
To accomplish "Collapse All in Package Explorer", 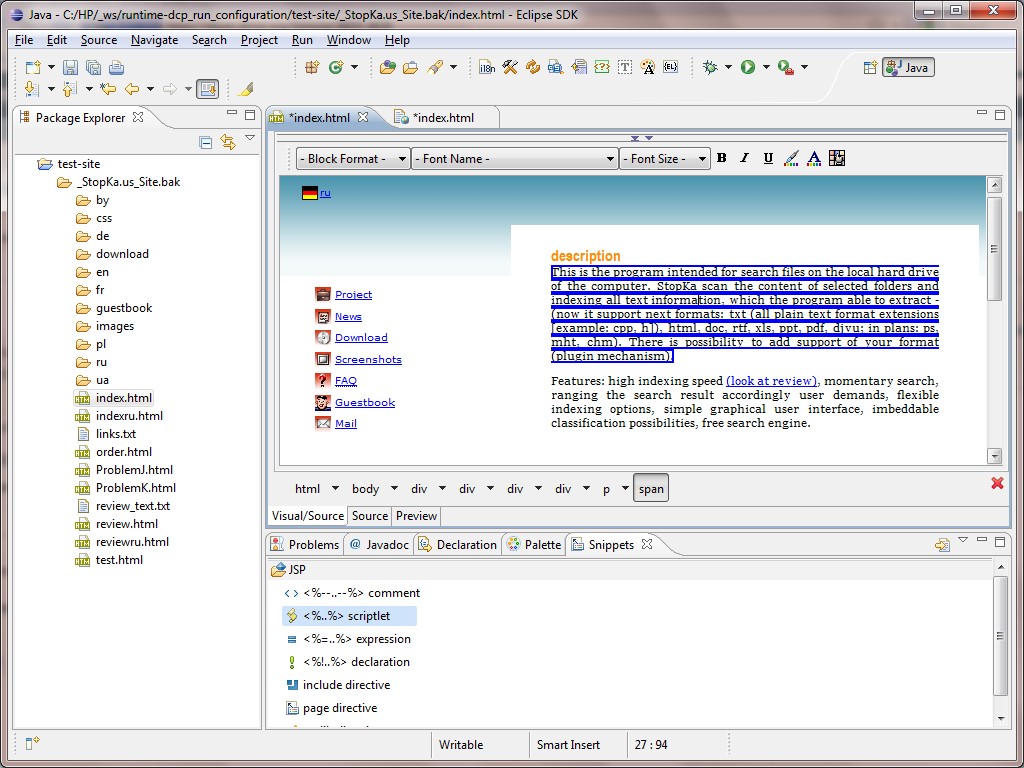I will coord(206,142).
